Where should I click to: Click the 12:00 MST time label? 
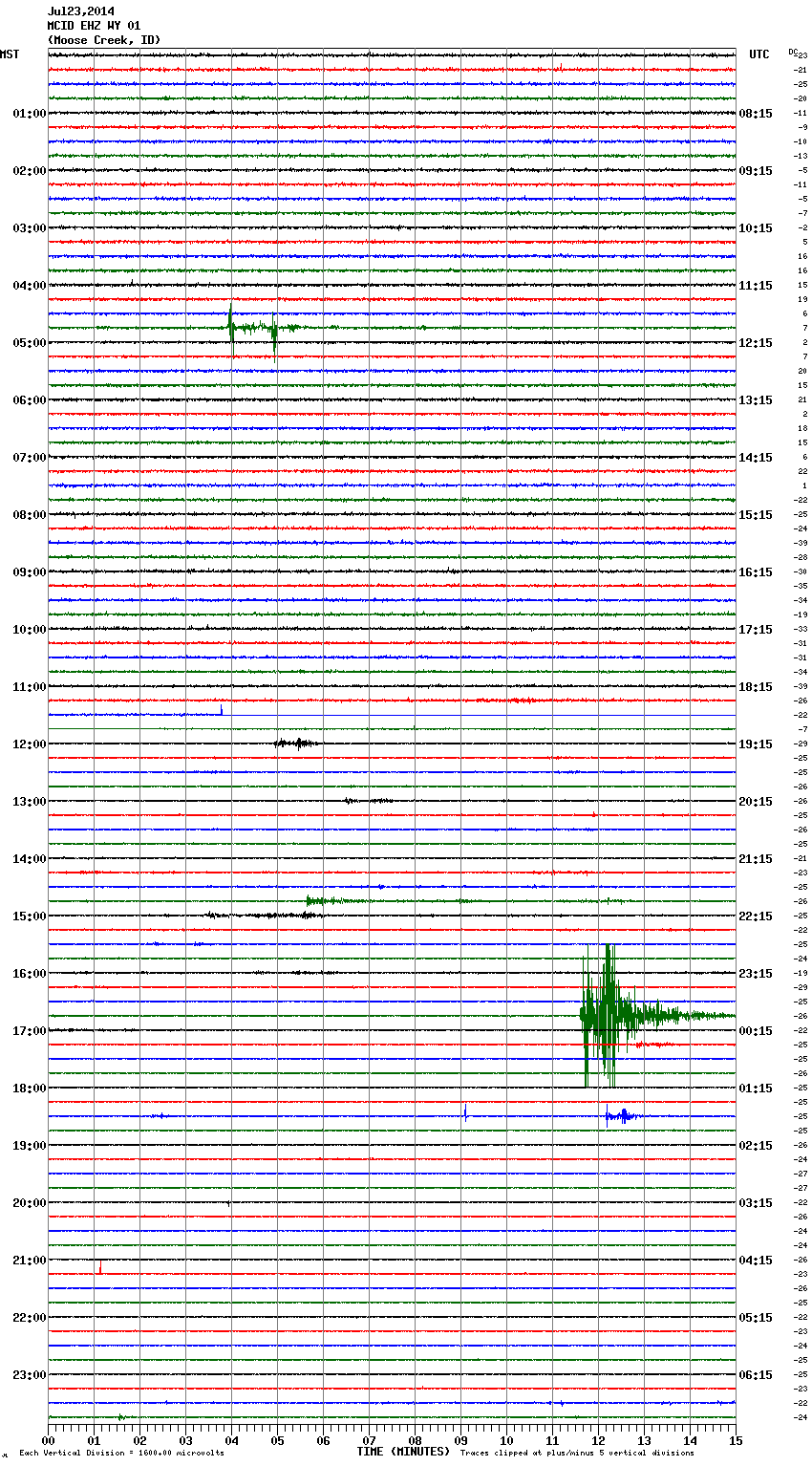coord(30,744)
